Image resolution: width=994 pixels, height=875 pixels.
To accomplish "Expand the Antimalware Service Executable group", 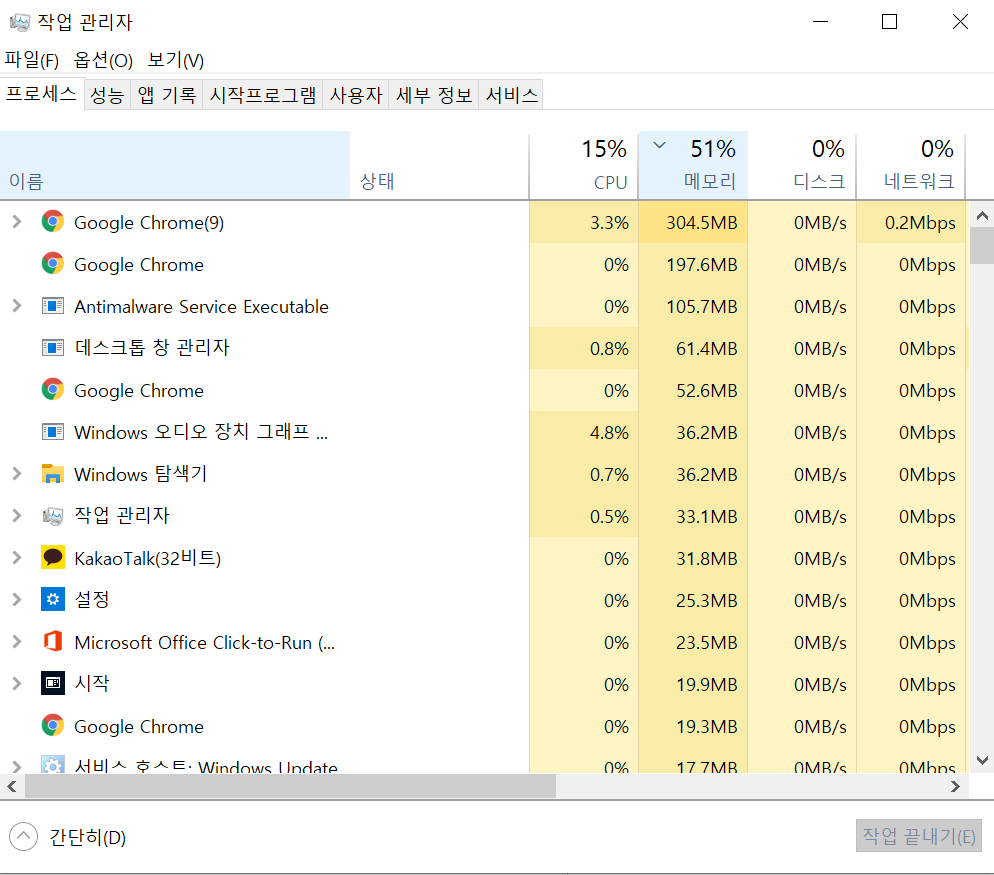I will 16,306.
